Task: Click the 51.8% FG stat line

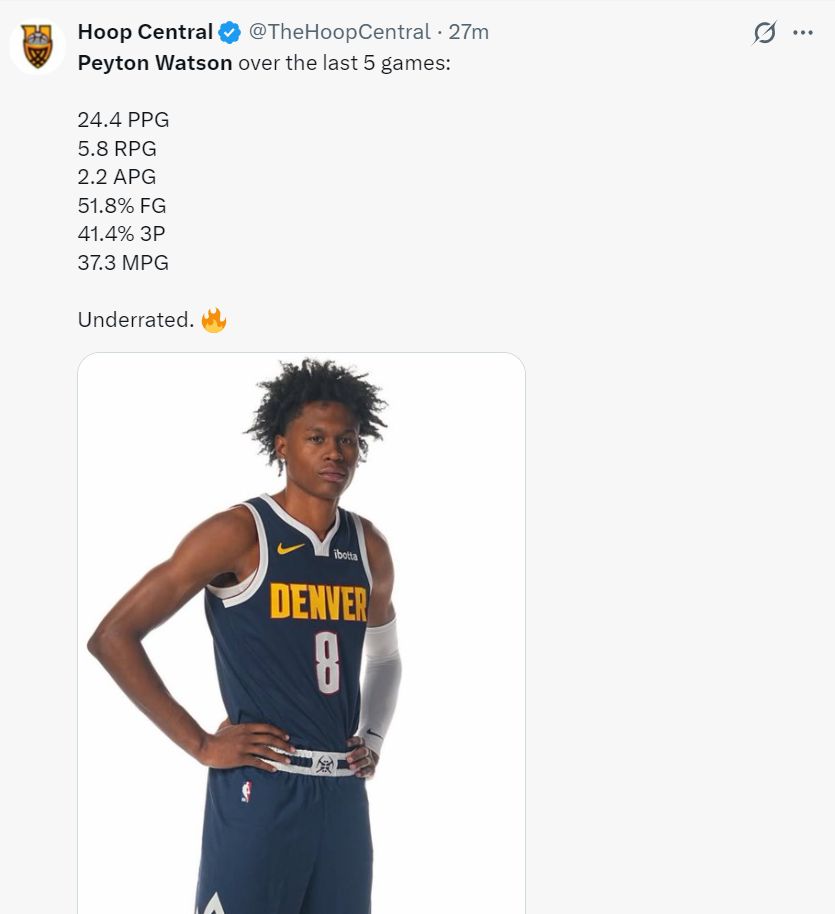Action: pyautogui.click(x=122, y=205)
